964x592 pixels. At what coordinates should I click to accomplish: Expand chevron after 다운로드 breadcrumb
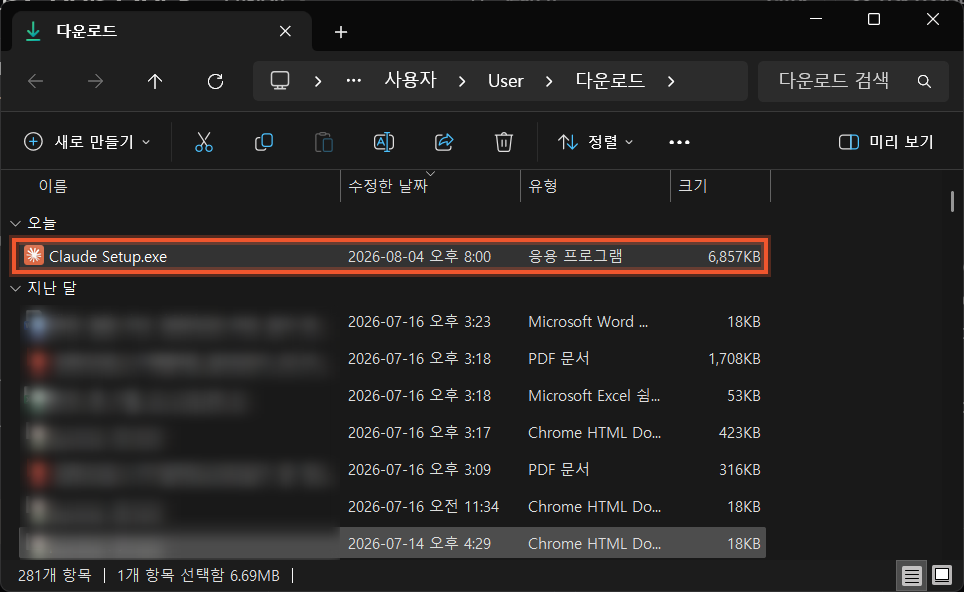tap(671, 81)
